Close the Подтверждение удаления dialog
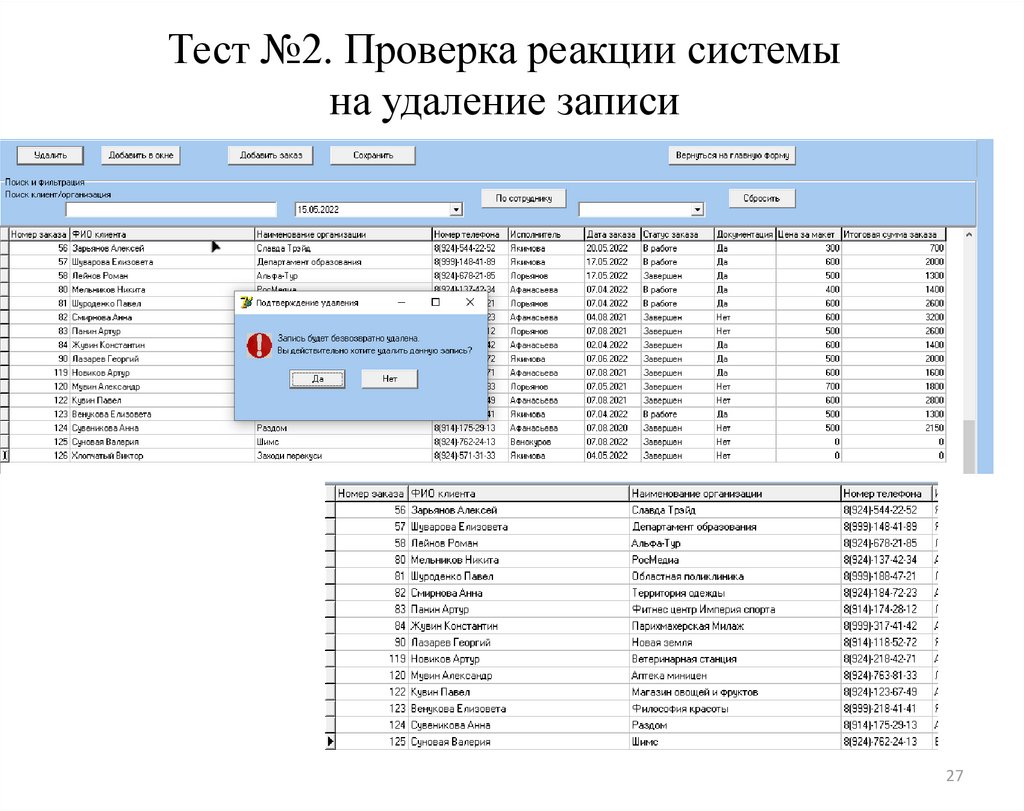This screenshot has width=1024, height=811. 470,302
